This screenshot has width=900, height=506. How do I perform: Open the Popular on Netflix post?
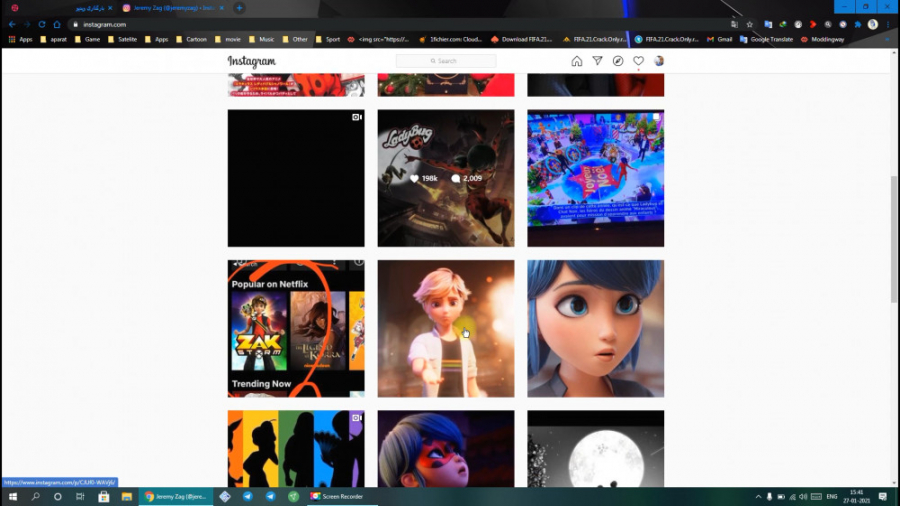click(x=296, y=328)
